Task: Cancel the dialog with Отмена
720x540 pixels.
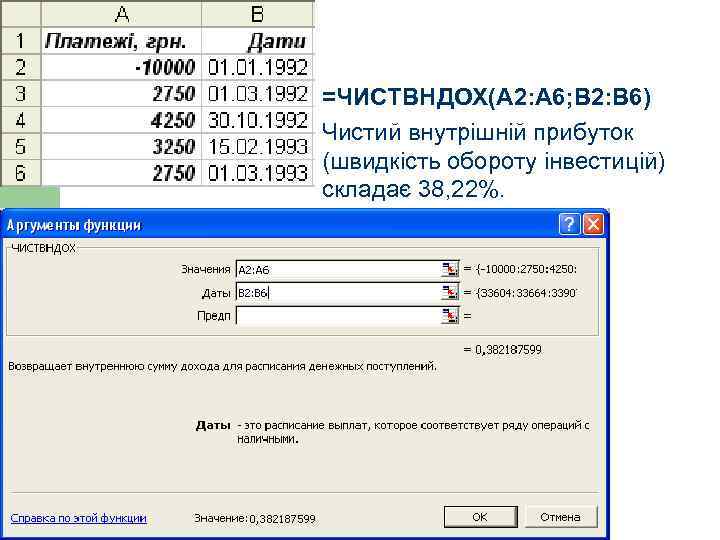Action: tap(561, 517)
